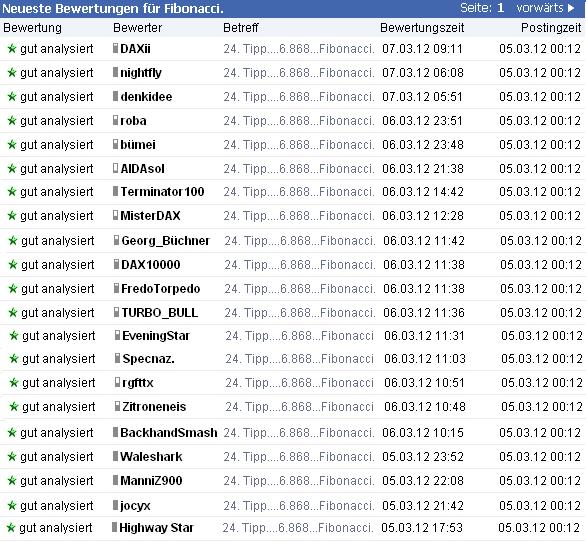Screen dimensions: 586x542
Task: Click 'gut analysiert' in denkidee row
Action: 57,96
